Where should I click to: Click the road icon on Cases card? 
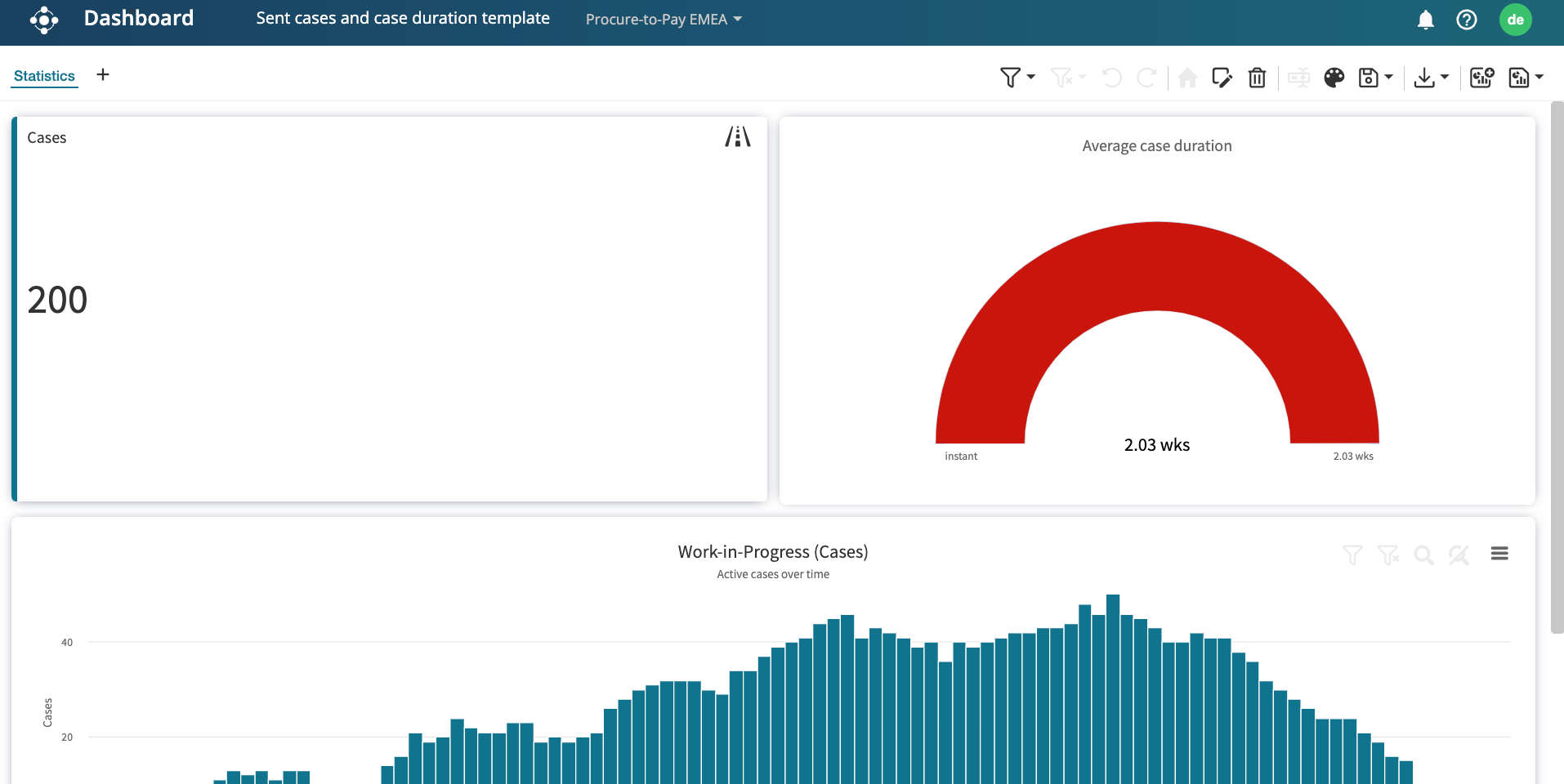pyautogui.click(x=738, y=136)
